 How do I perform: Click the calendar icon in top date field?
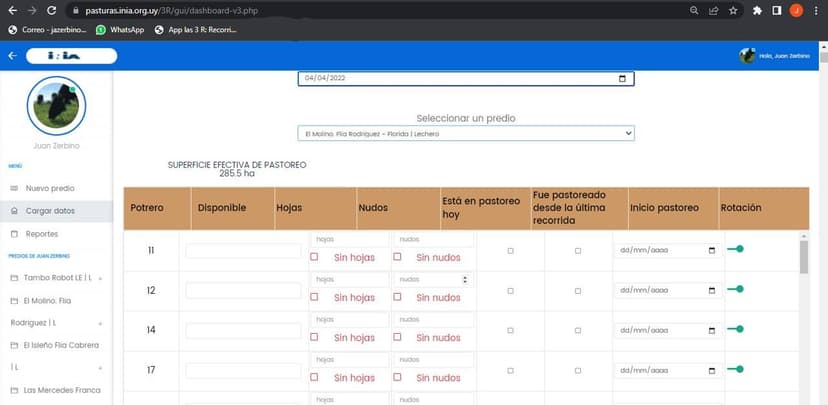point(622,79)
